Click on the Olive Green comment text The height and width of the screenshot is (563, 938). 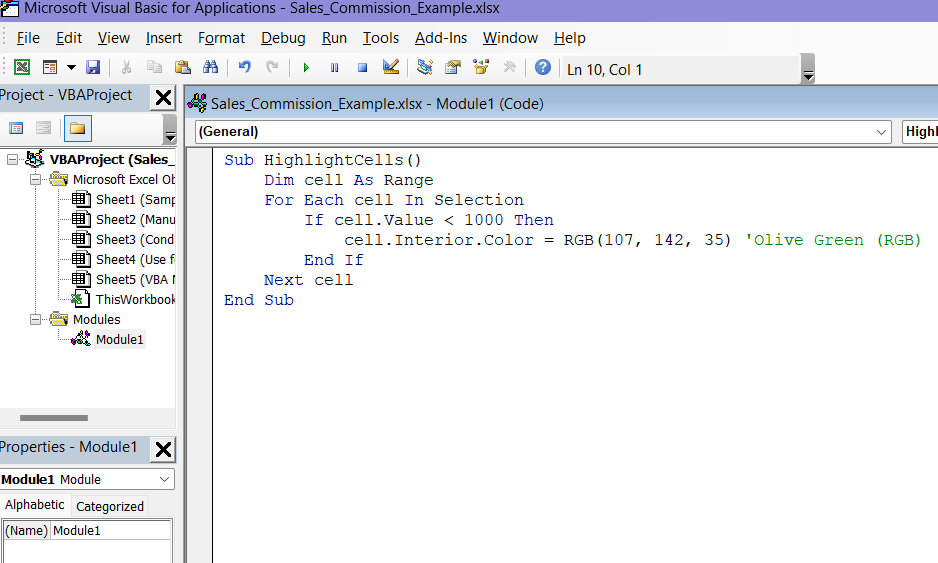click(833, 240)
